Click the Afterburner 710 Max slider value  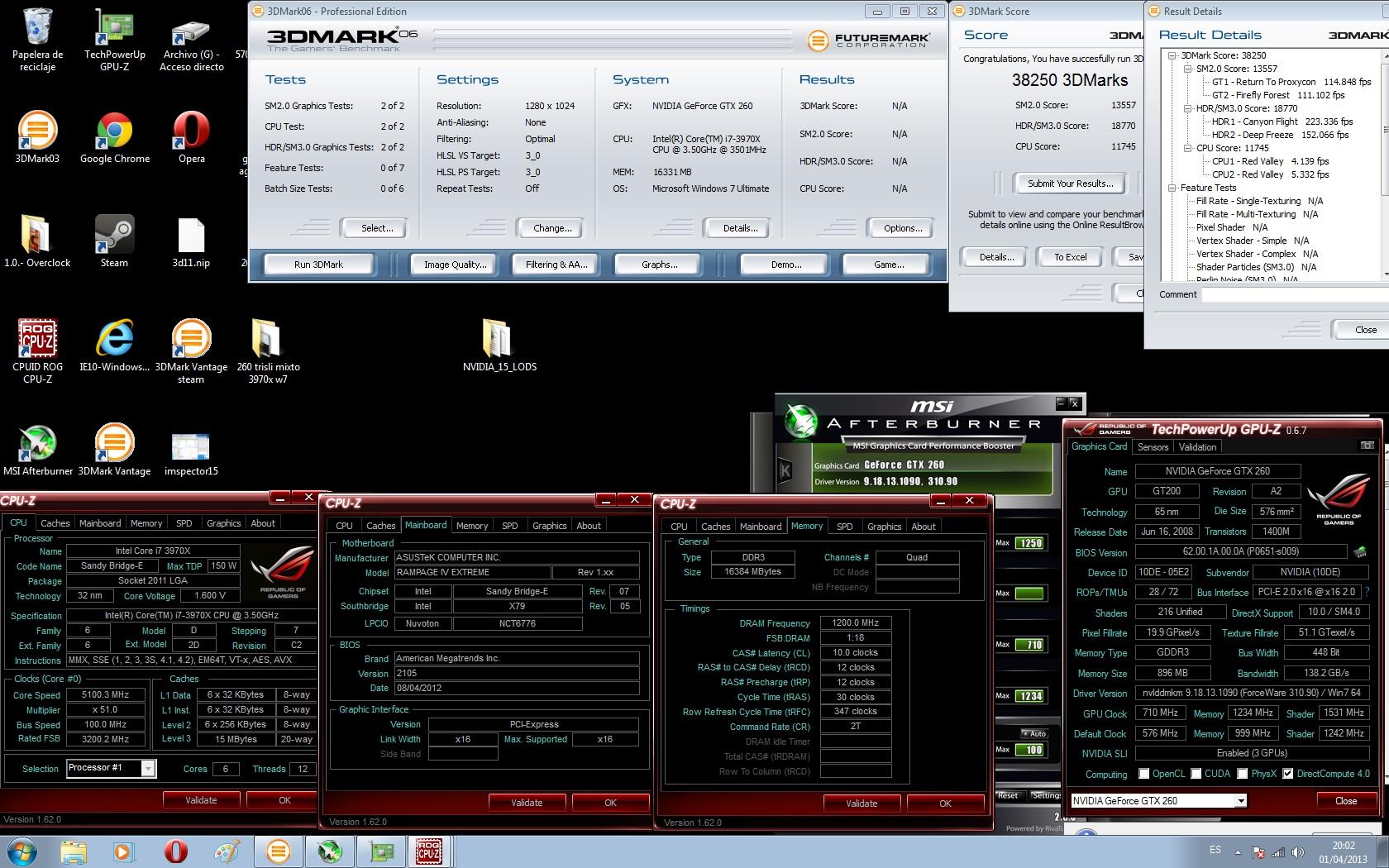click(x=1030, y=645)
